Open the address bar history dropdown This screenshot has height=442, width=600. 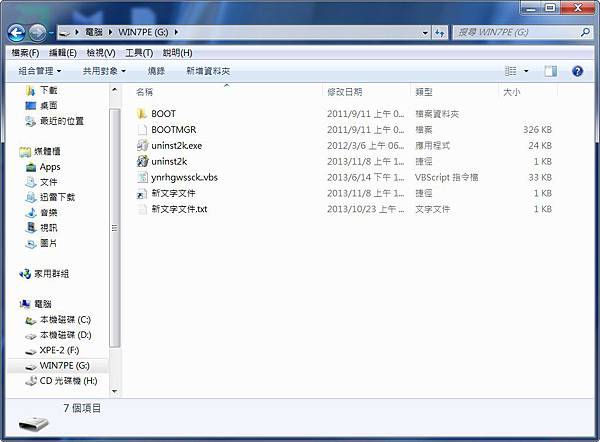pos(425,33)
